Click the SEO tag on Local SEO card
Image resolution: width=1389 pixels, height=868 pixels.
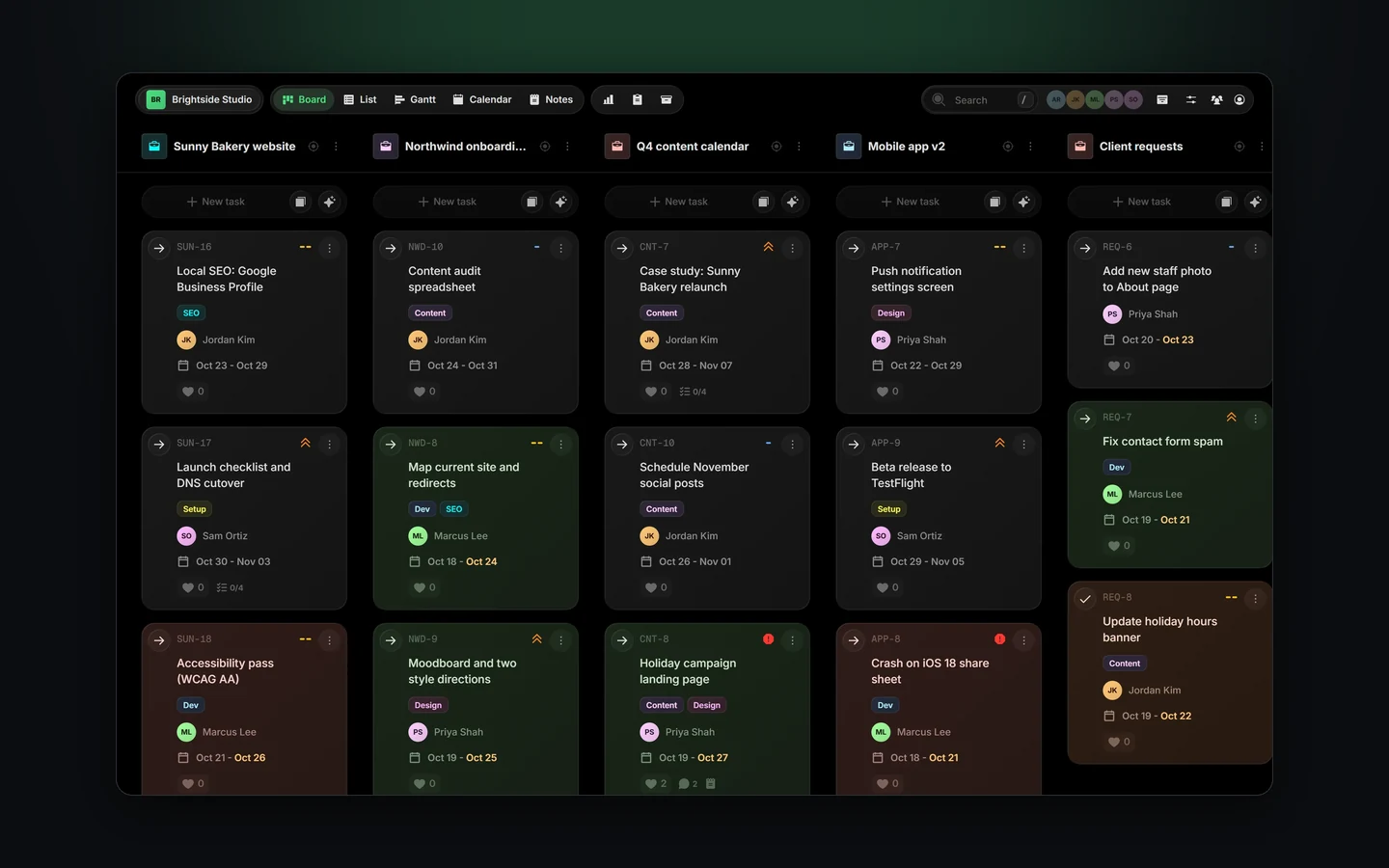[x=191, y=312]
